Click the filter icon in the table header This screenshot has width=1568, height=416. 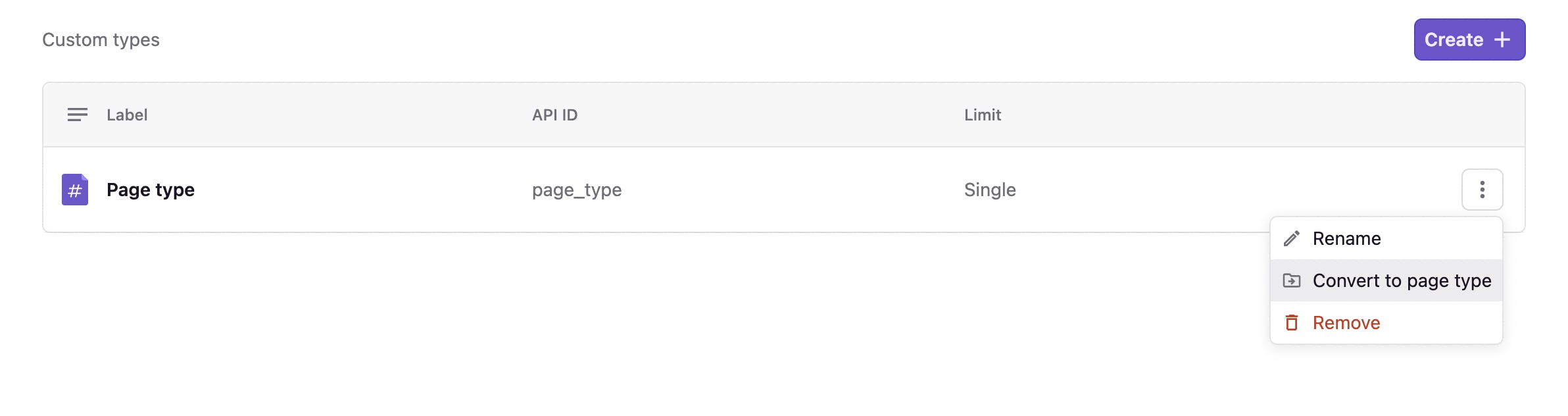tap(77, 115)
